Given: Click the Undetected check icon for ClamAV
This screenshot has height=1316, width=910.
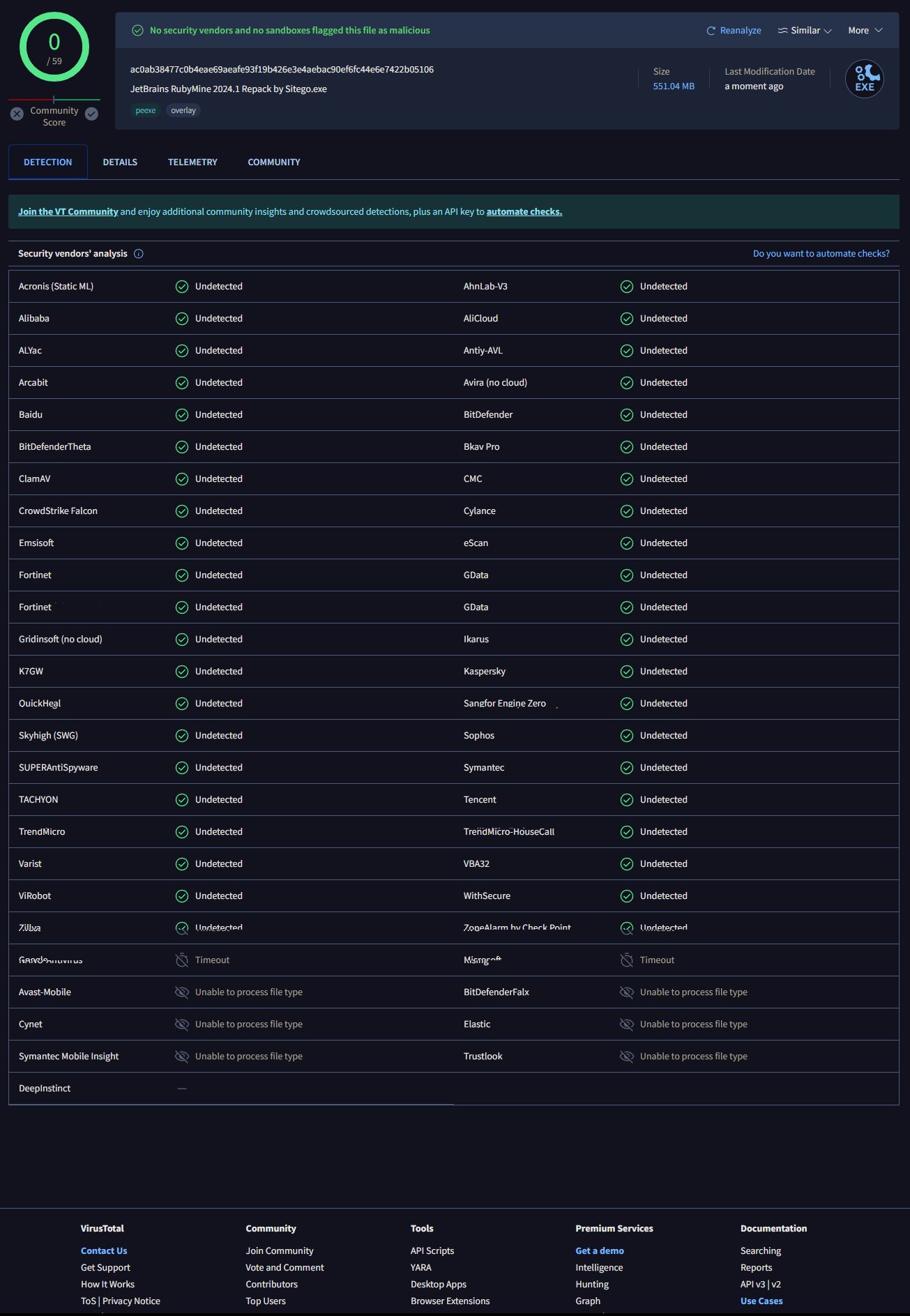Looking at the screenshot, I should point(182,479).
